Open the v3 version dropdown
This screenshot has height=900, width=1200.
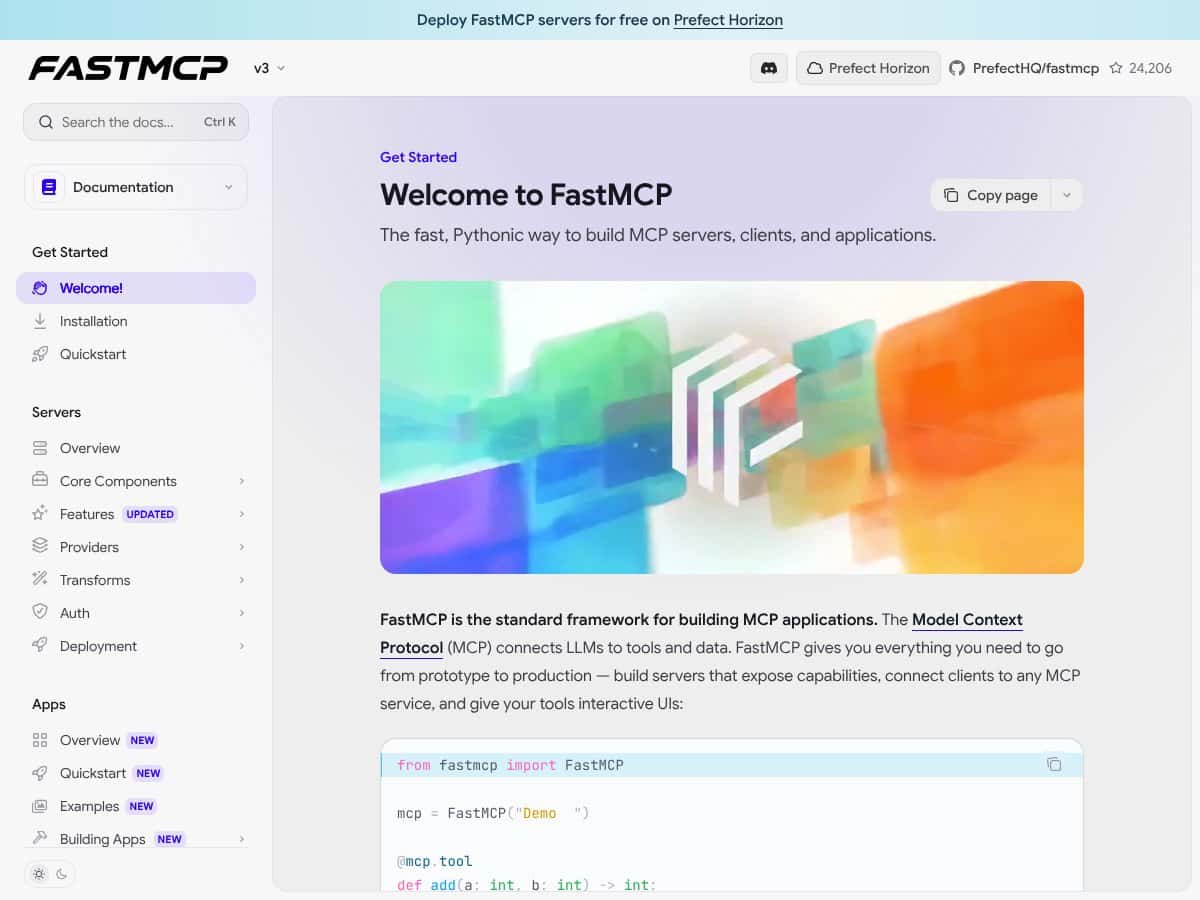pyautogui.click(x=270, y=68)
